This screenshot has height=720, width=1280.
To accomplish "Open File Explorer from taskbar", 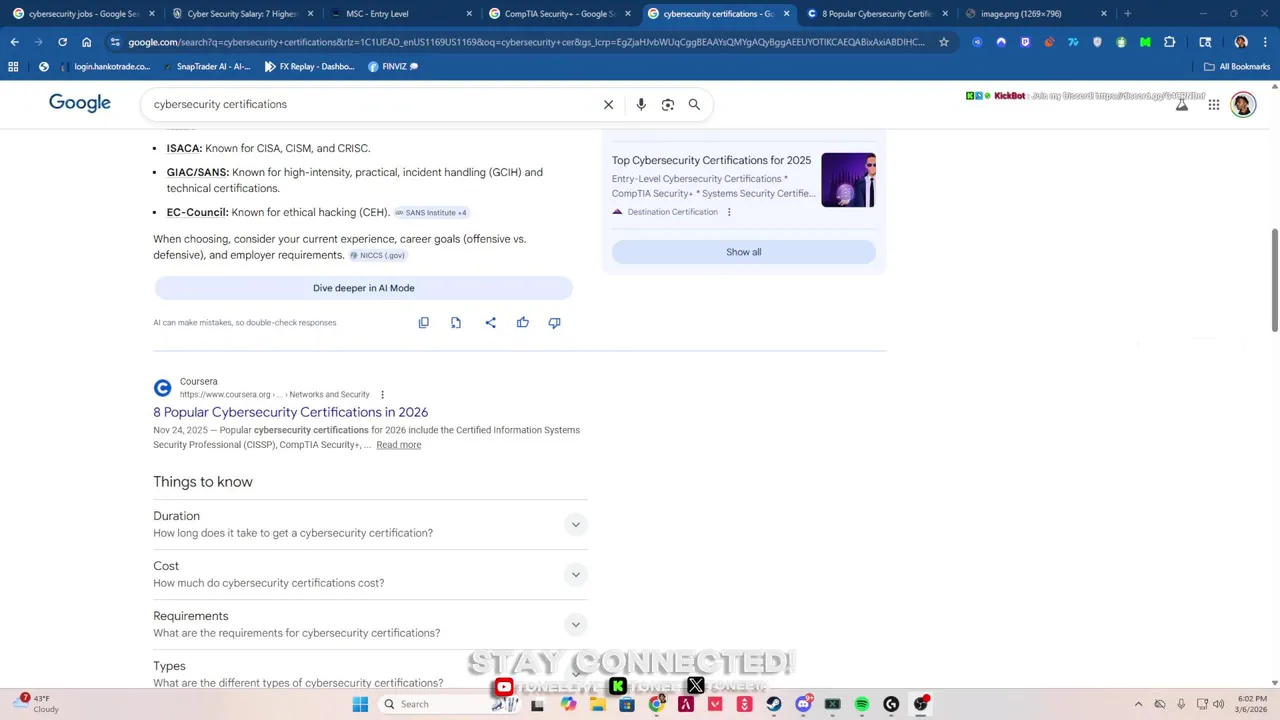I will tap(598, 704).
